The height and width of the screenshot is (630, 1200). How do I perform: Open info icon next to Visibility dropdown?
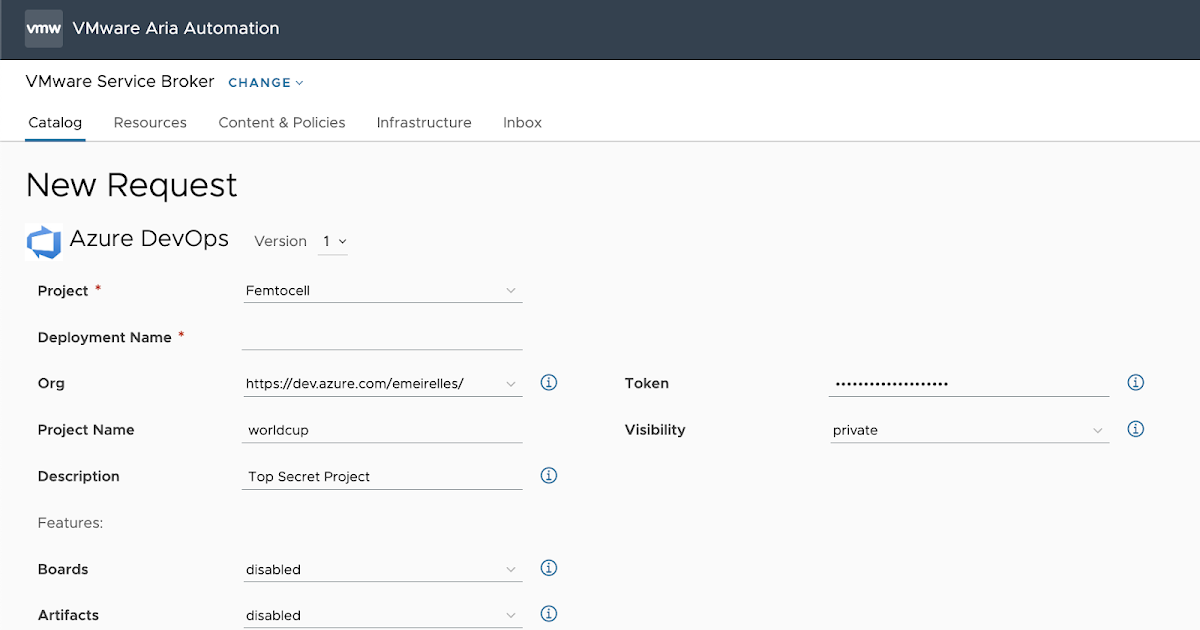[x=1135, y=429]
